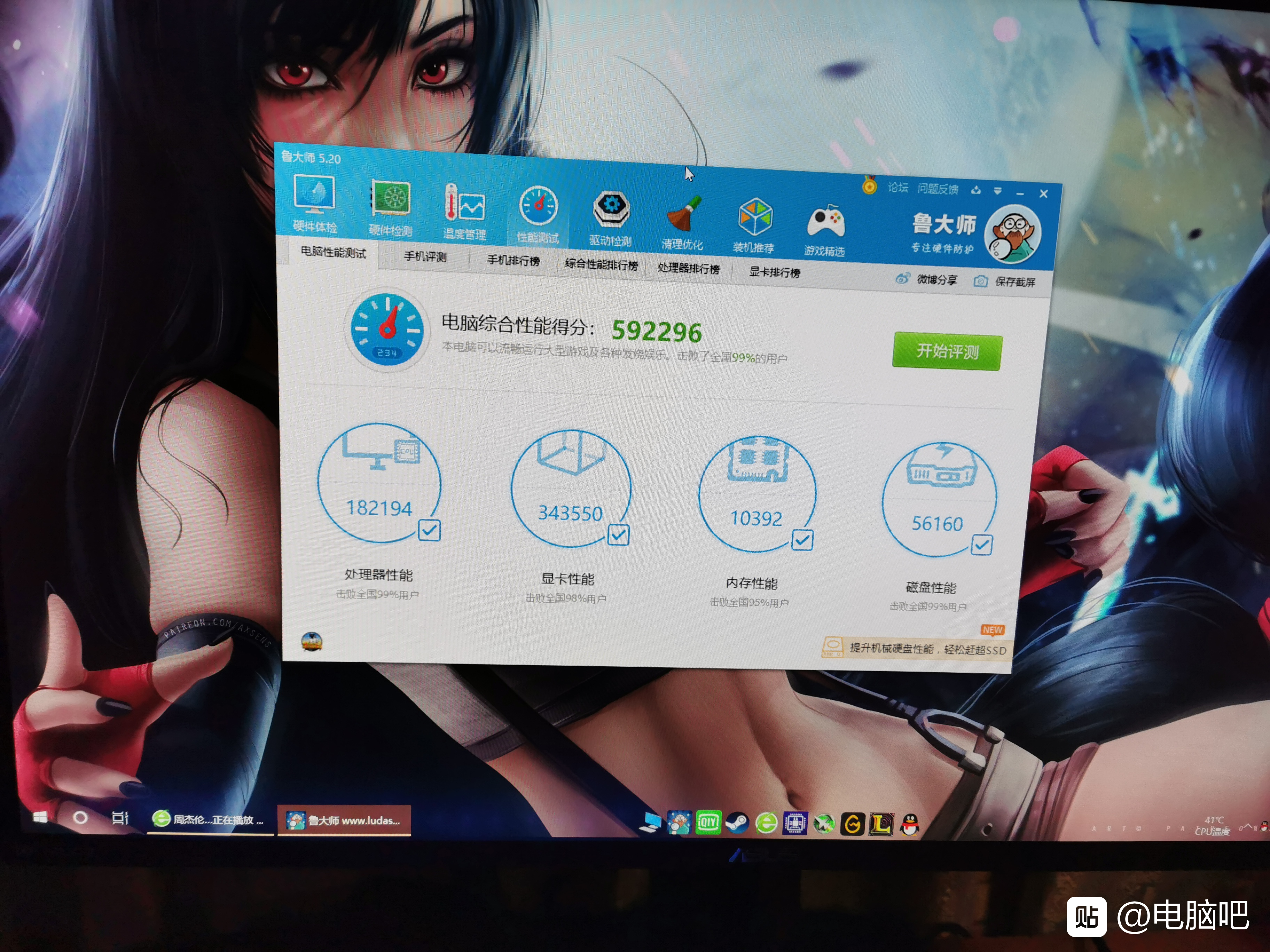This screenshot has height=952, width=1270.
Task: Switch to 综合性能排行榜 tab
Action: point(601,264)
